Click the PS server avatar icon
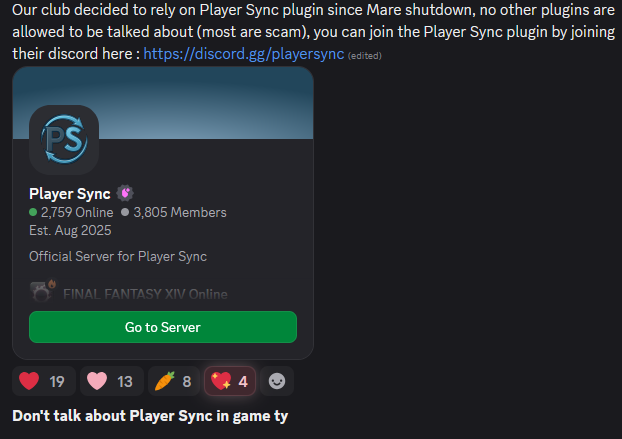 64,140
